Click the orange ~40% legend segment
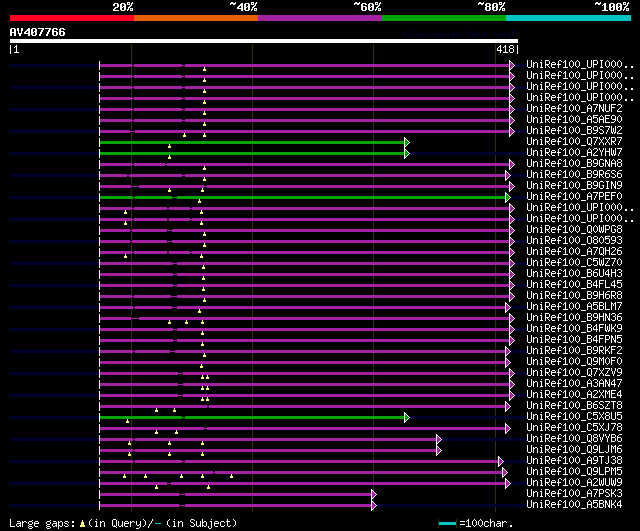 coord(196,18)
